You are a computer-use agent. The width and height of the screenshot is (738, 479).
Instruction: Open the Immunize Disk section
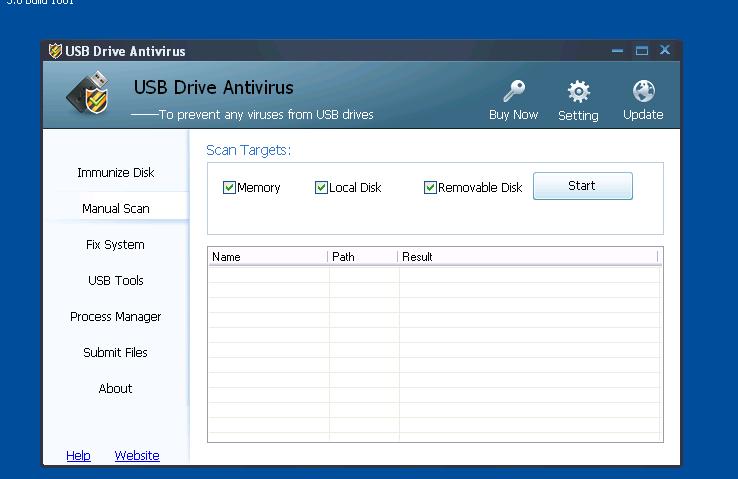point(116,173)
